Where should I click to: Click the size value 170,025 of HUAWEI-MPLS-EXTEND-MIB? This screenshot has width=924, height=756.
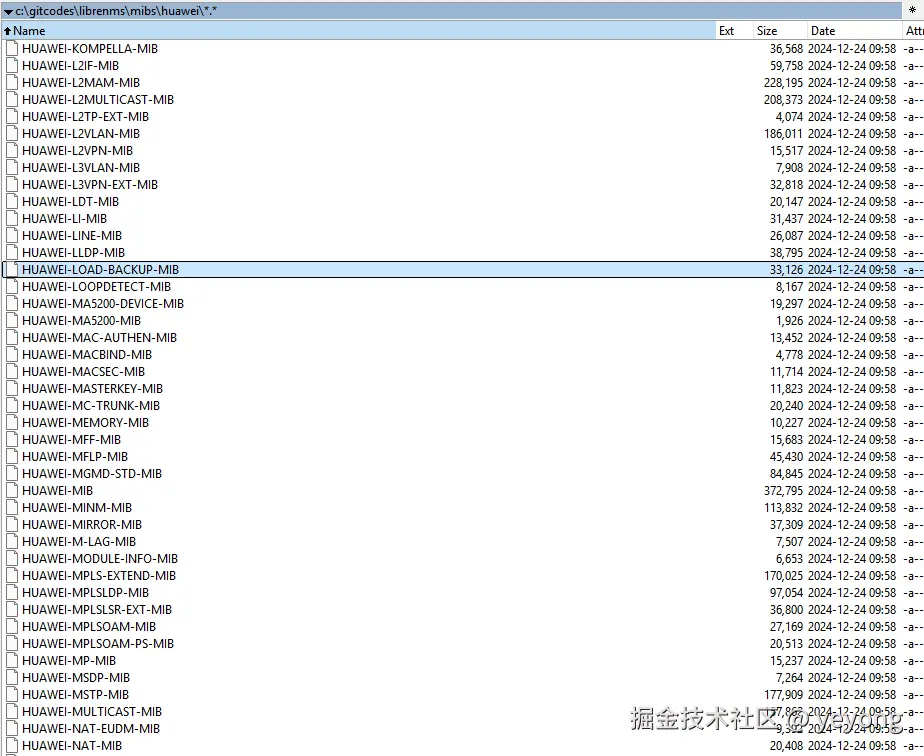pos(784,576)
